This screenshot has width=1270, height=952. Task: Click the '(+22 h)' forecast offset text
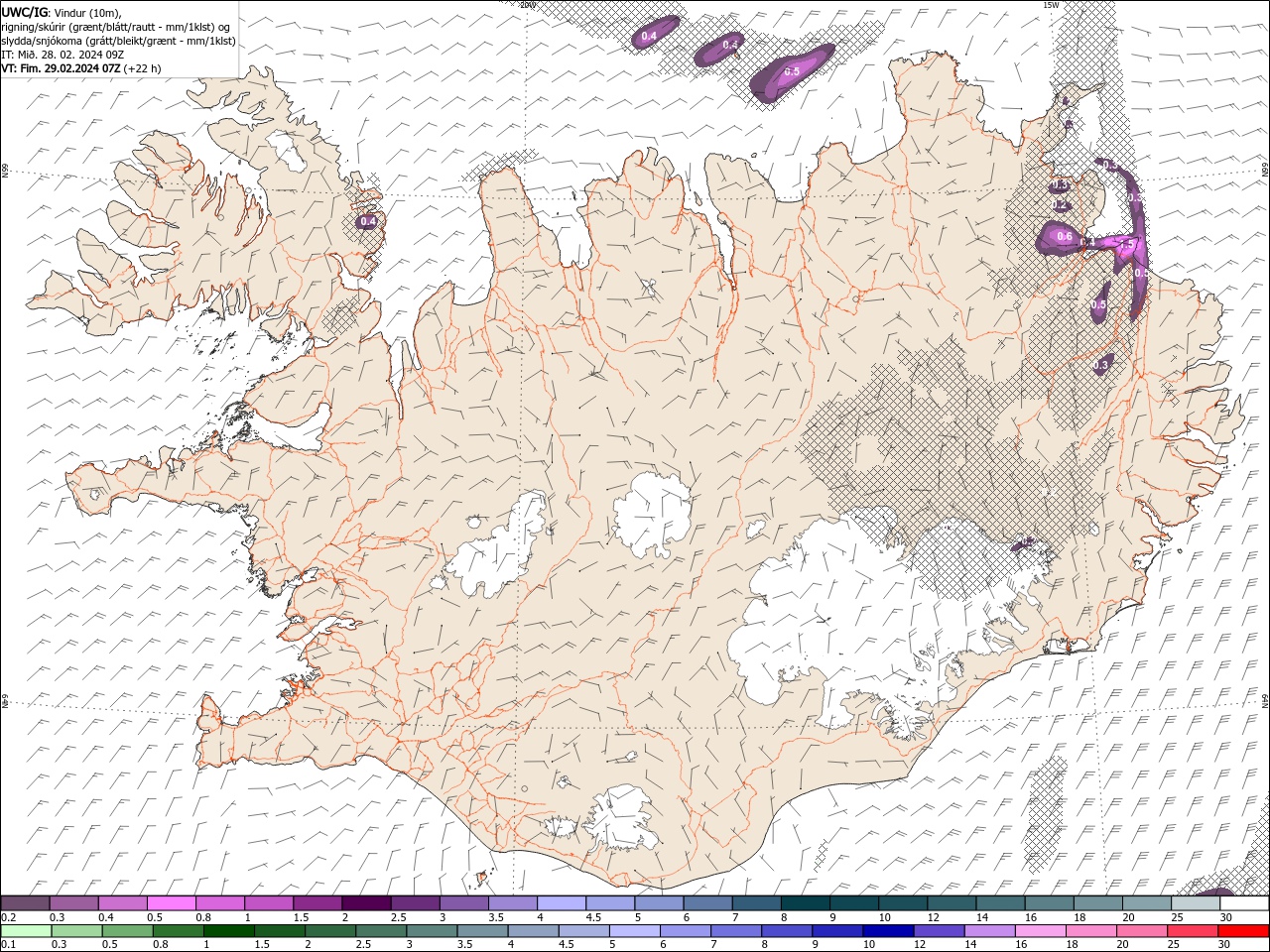143,68
